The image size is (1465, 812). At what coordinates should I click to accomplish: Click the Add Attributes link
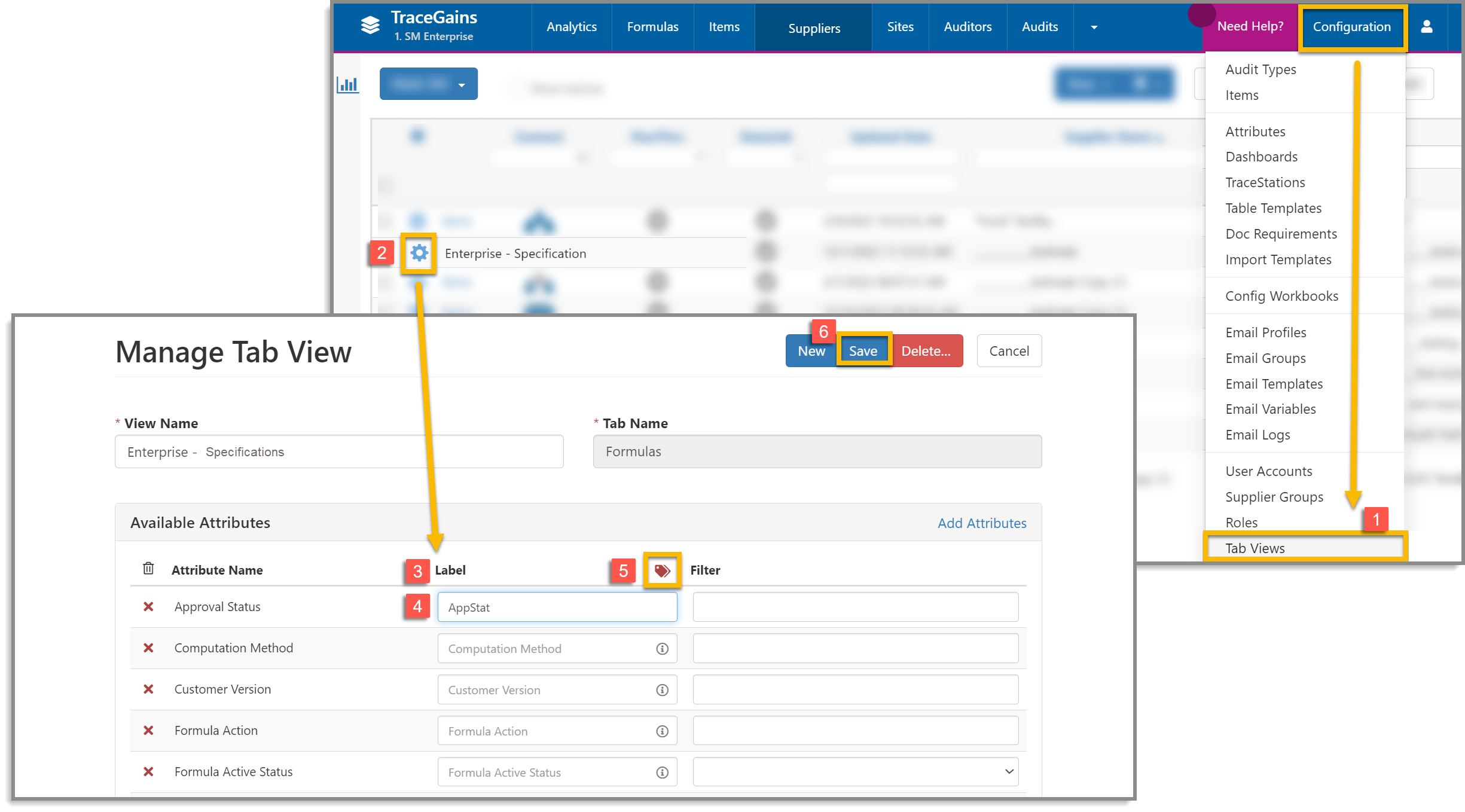pyautogui.click(x=982, y=523)
